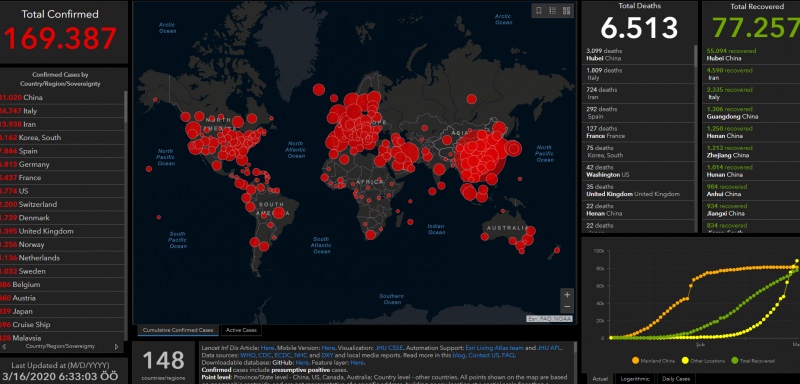
Task: Select Hubei China in the deaths list
Action: coord(638,55)
